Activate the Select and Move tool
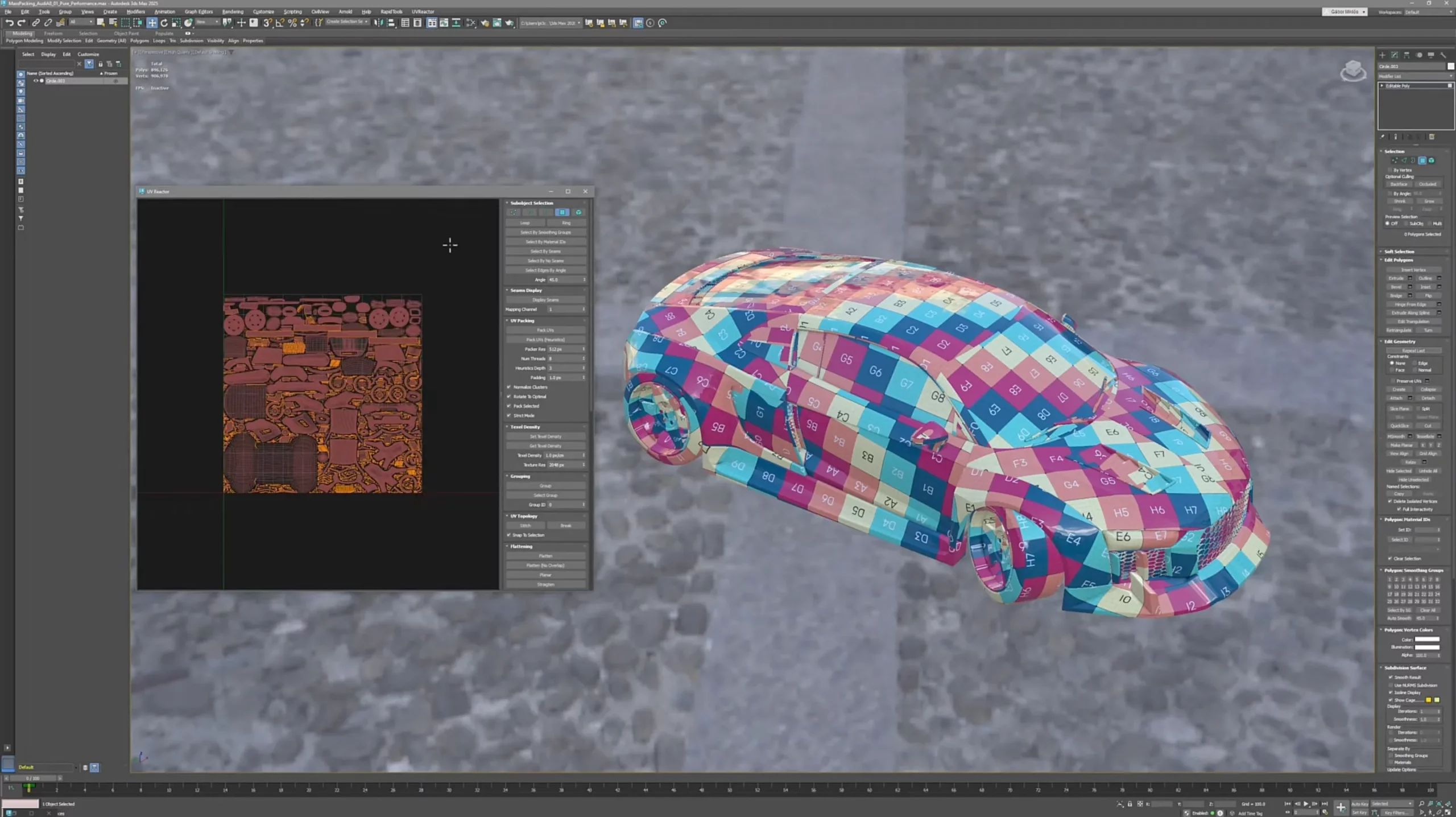1456x817 pixels. click(152, 23)
